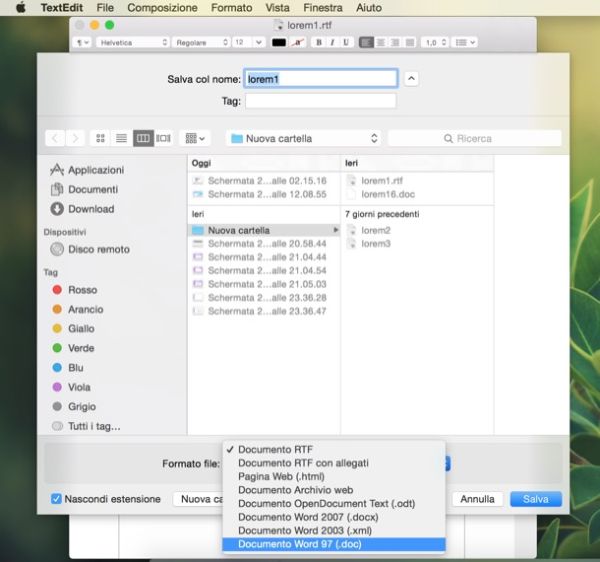600x562 pixels.
Task: Toggle the Nascondi estensione checkbox
Action: pyautogui.click(x=56, y=499)
